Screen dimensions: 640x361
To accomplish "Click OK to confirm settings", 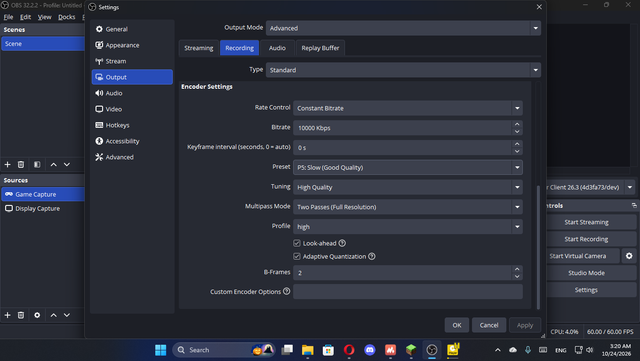I will 457,325.
